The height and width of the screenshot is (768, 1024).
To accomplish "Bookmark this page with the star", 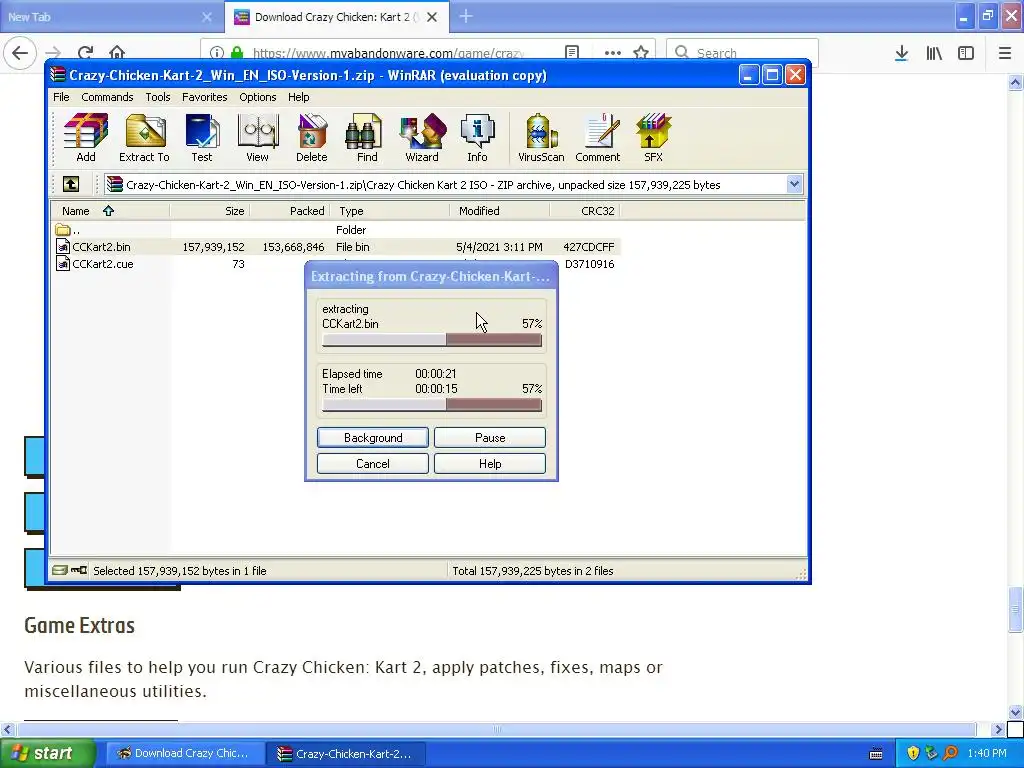I will click(x=641, y=53).
